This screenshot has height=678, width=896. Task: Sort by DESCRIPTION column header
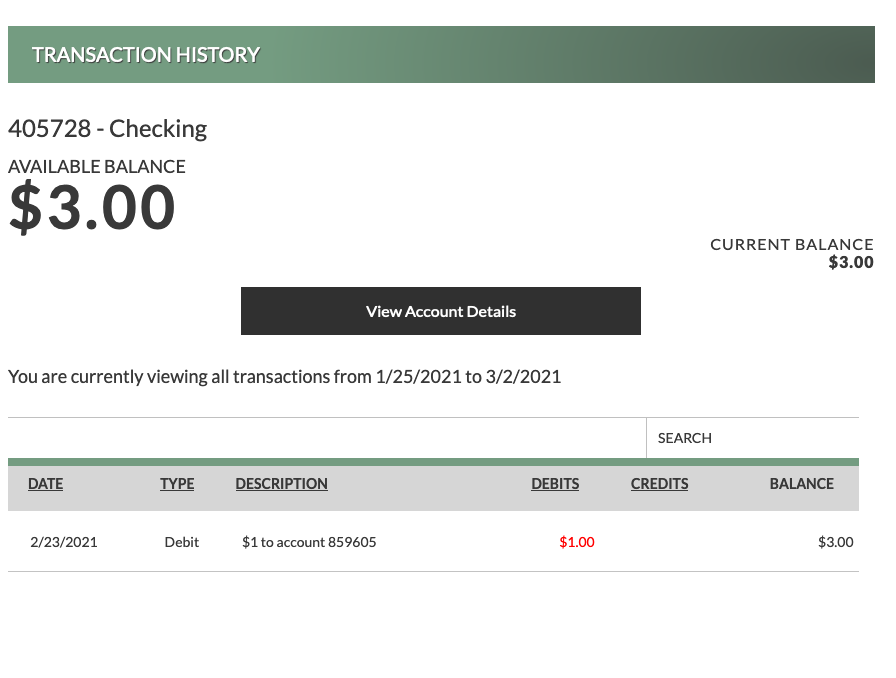(282, 484)
